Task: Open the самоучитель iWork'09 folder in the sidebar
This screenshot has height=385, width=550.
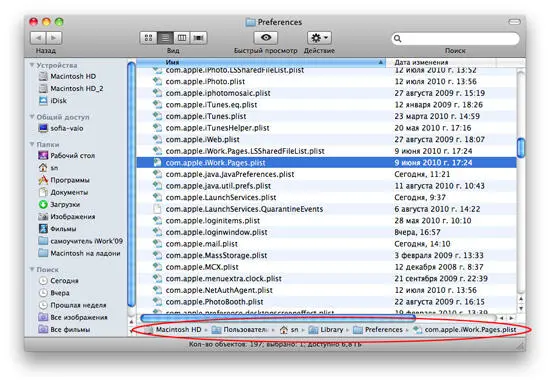Action: click(81, 241)
